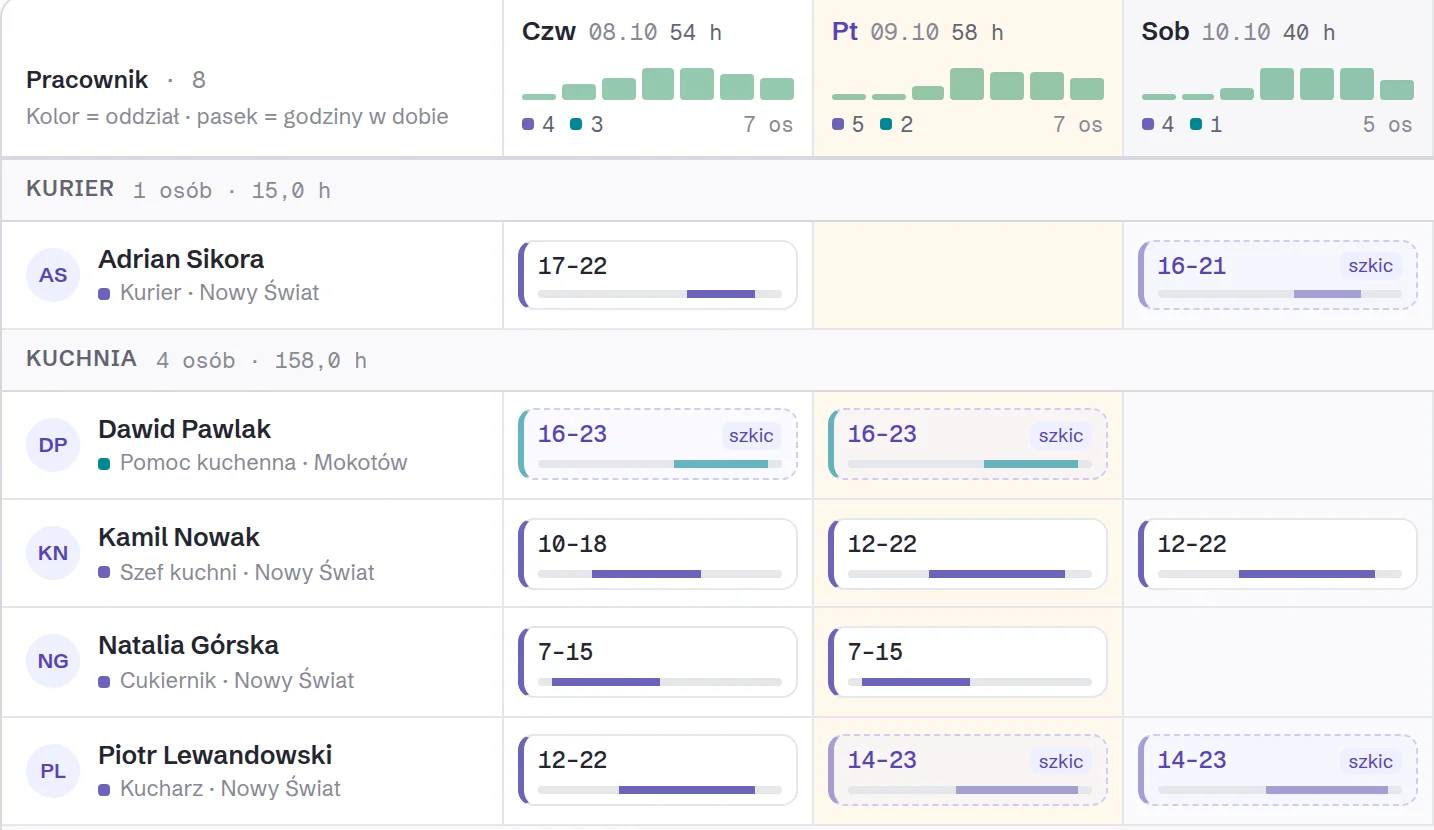Select the Sob 10.10 day column header
1434x830 pixels.
(x=1278, y=78)
